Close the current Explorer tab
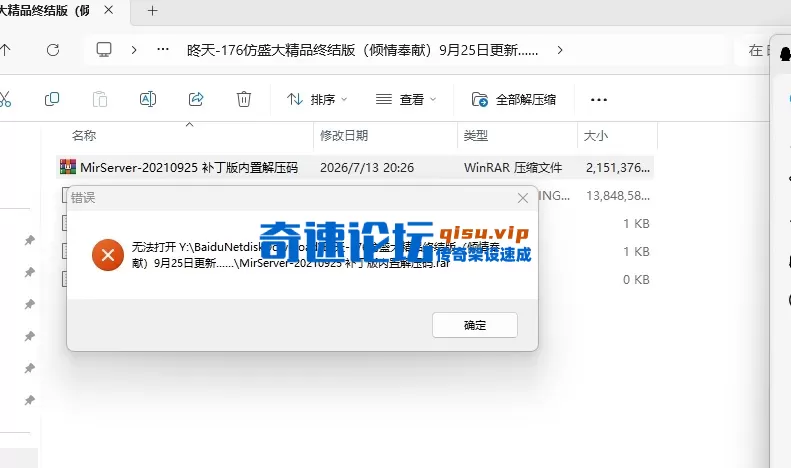The width and height of the screenshot is (791, 468). click(108, 10)
